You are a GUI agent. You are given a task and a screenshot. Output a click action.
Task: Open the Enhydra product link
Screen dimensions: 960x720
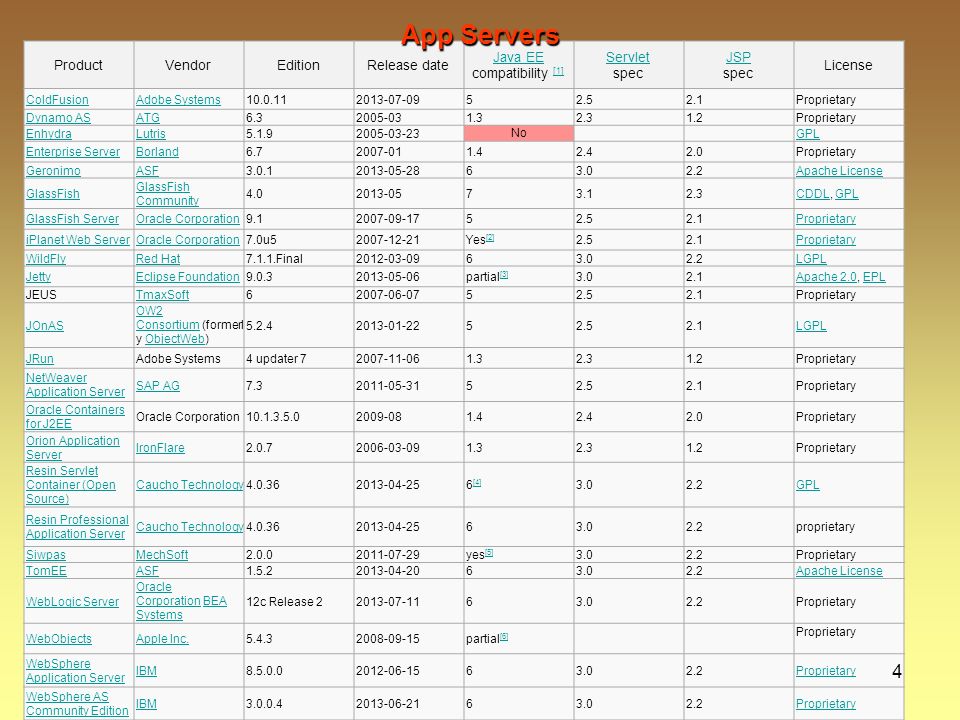click(x=48, y=133)
